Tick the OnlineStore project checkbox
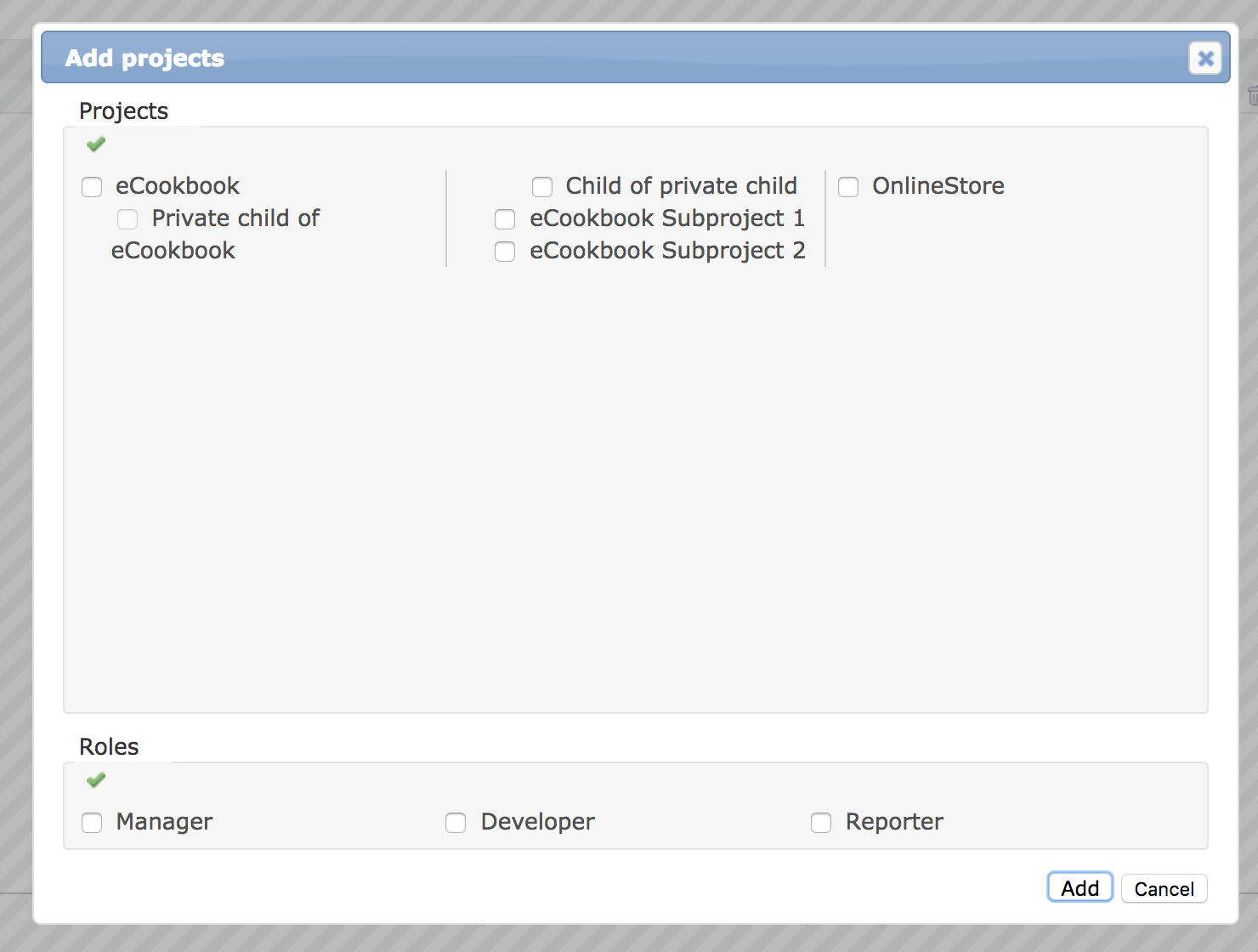This screenshot has width=1258, height=952. (848, 186)
